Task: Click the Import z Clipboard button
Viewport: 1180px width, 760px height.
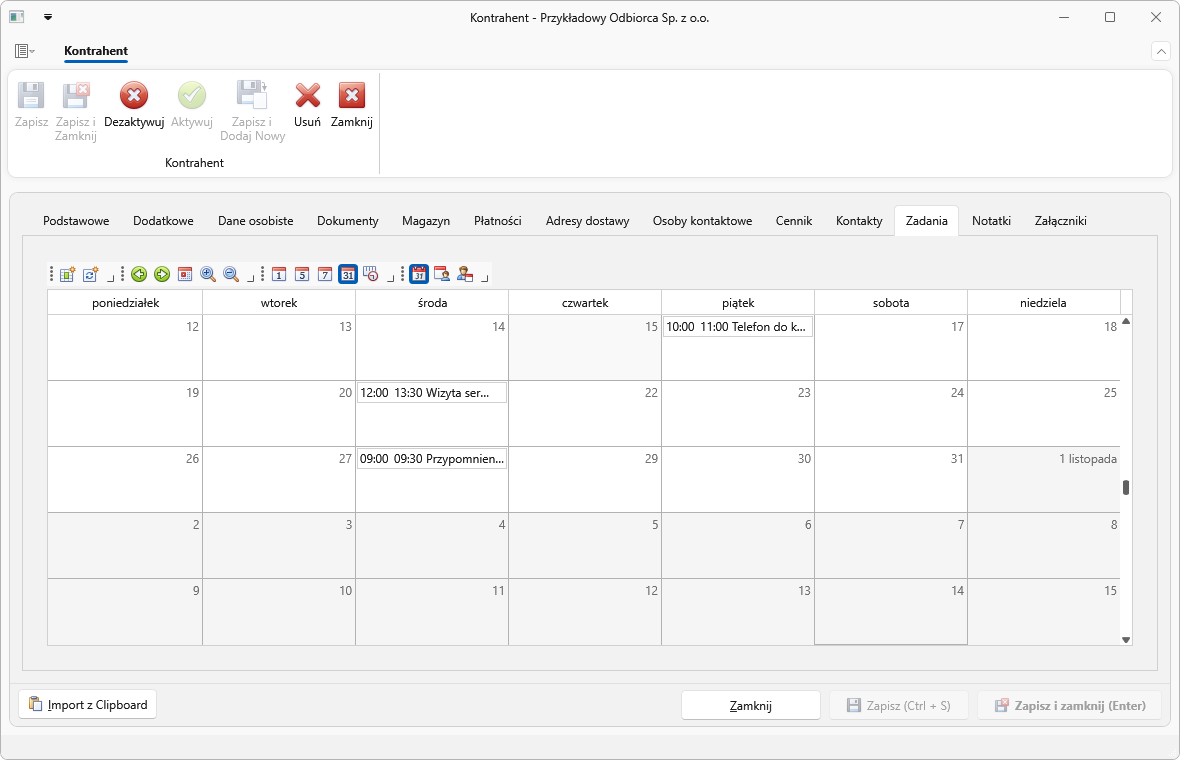Action: [x=87, y=704]
